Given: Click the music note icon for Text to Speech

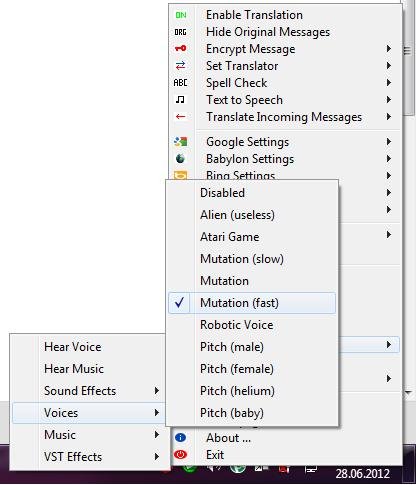Looking at the screenshot, I should 180,99.
